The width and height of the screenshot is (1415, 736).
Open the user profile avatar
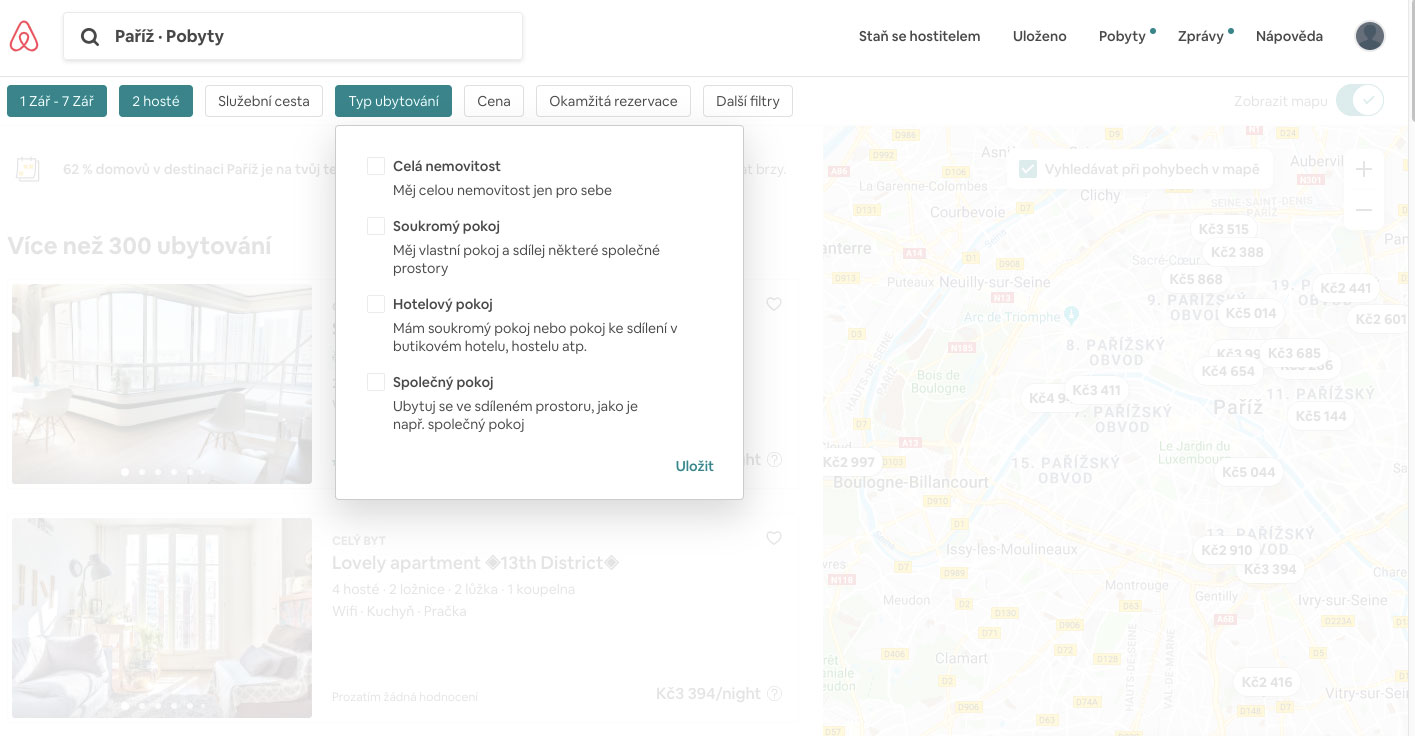1369,36
